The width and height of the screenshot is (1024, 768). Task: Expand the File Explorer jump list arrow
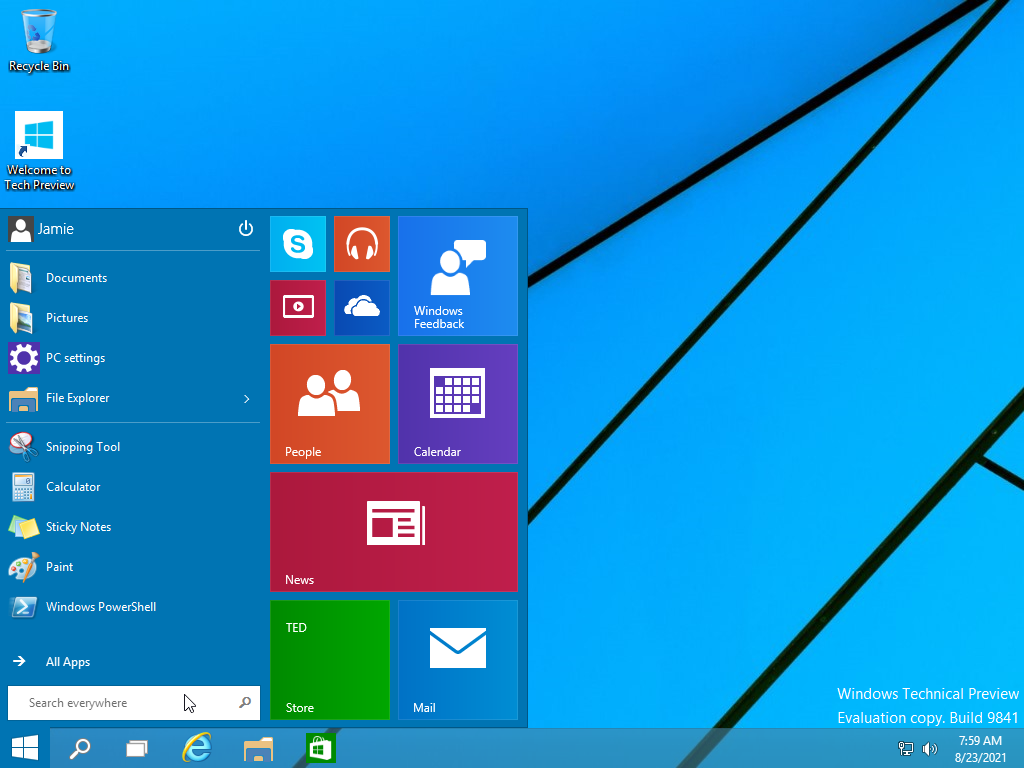(x=247, y=398)
